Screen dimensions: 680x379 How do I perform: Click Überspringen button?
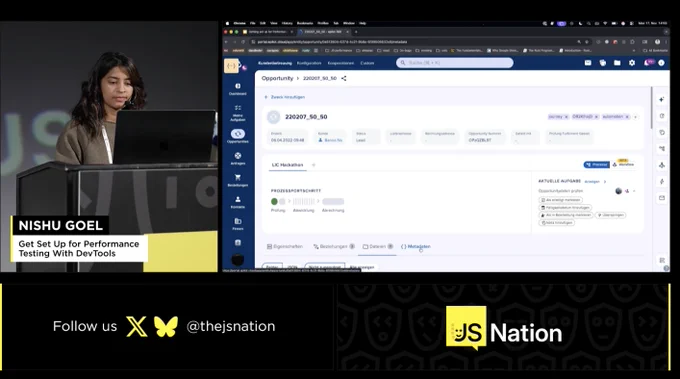610,215
